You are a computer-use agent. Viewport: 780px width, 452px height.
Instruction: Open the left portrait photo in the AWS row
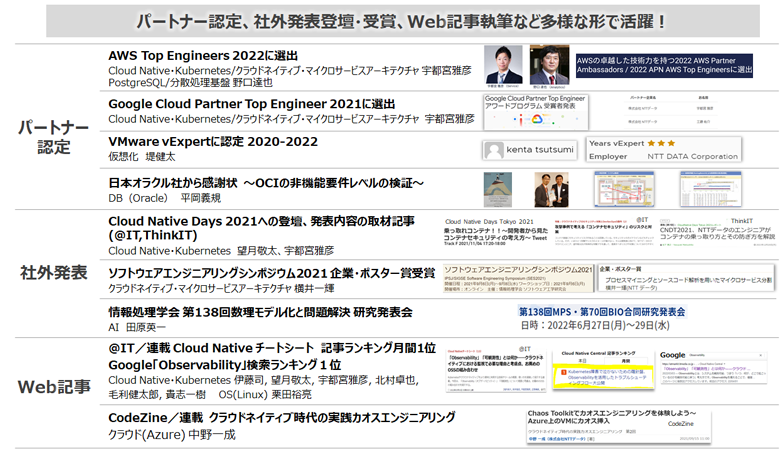tap(503, 66)
